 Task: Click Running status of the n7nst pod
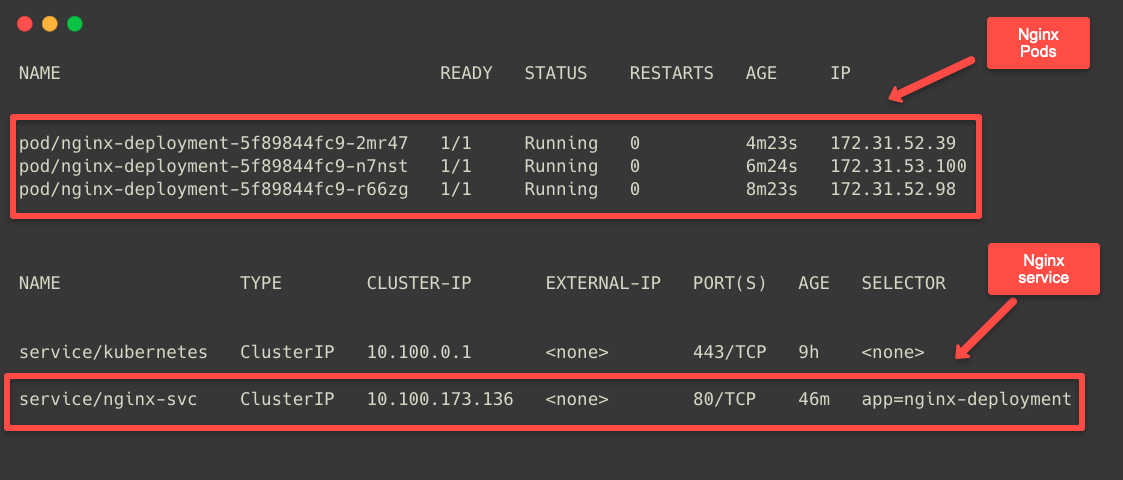(x=561, y=166)
